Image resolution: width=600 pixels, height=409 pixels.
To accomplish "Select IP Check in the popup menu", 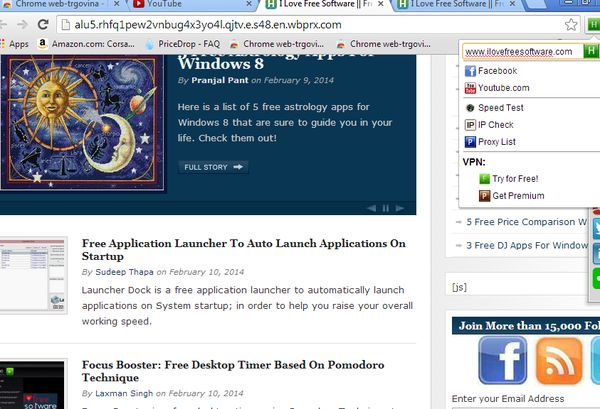I will pos(496,125).
